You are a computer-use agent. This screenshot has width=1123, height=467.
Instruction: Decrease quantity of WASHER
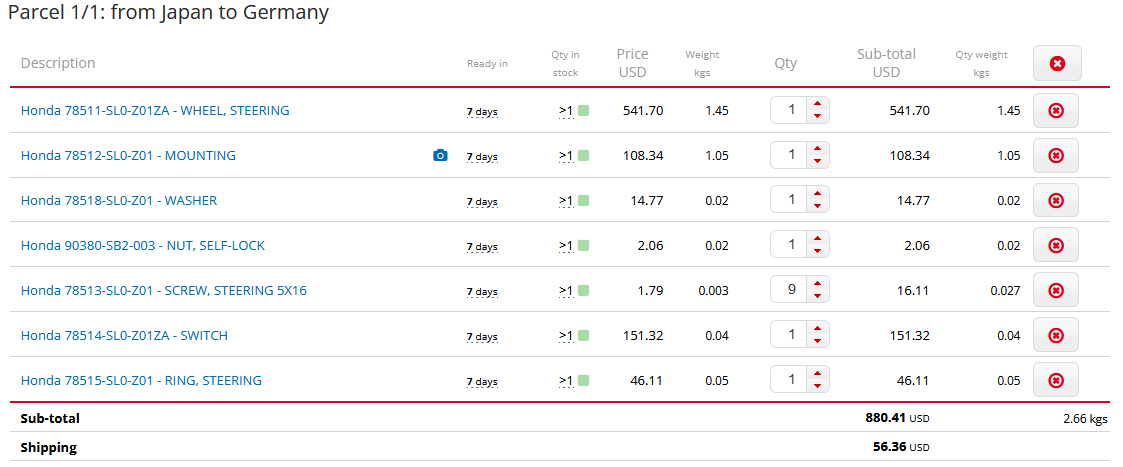click(817, 207)
